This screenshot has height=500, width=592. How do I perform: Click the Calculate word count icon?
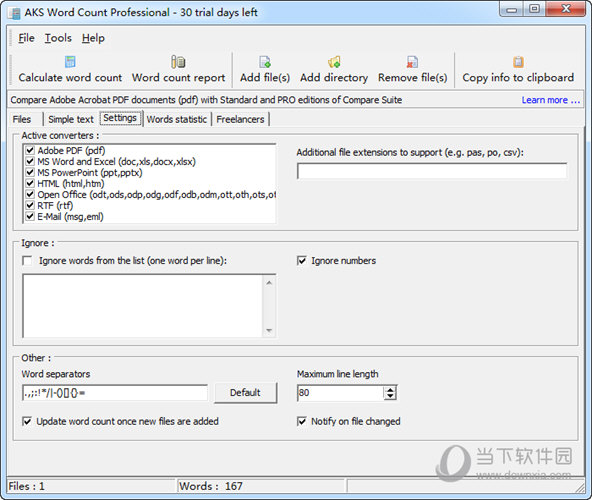click(x=70, y=62)
